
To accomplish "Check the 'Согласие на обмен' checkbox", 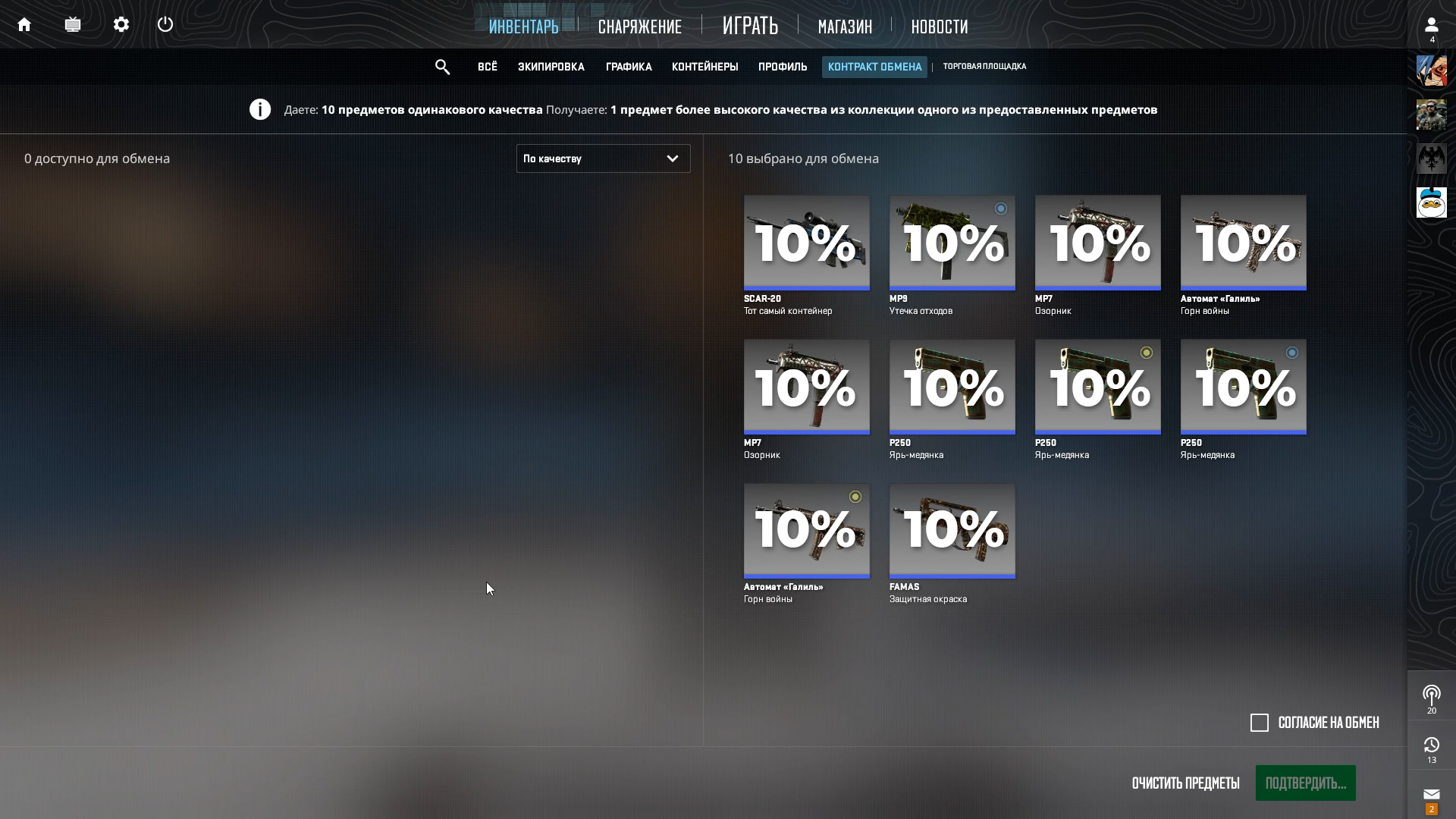I will 1260,723.
